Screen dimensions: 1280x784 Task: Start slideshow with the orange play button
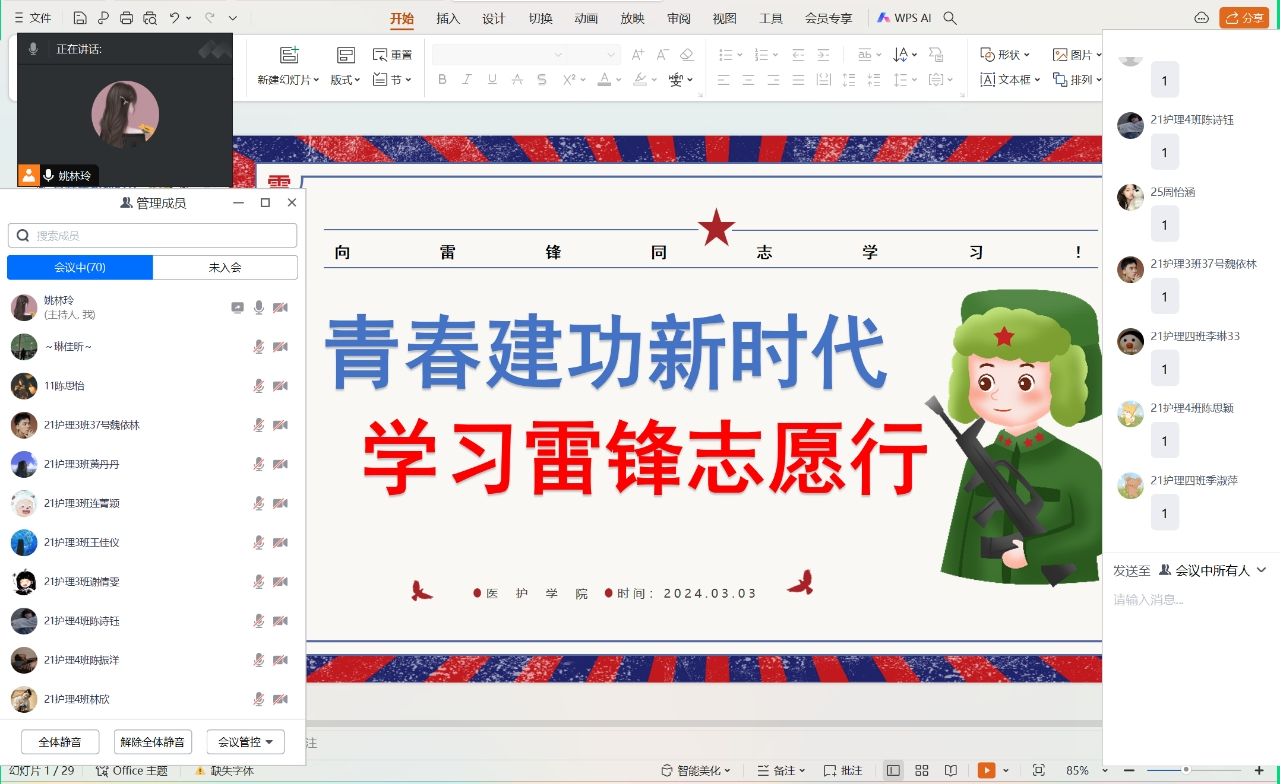click(x=986, y=770)
